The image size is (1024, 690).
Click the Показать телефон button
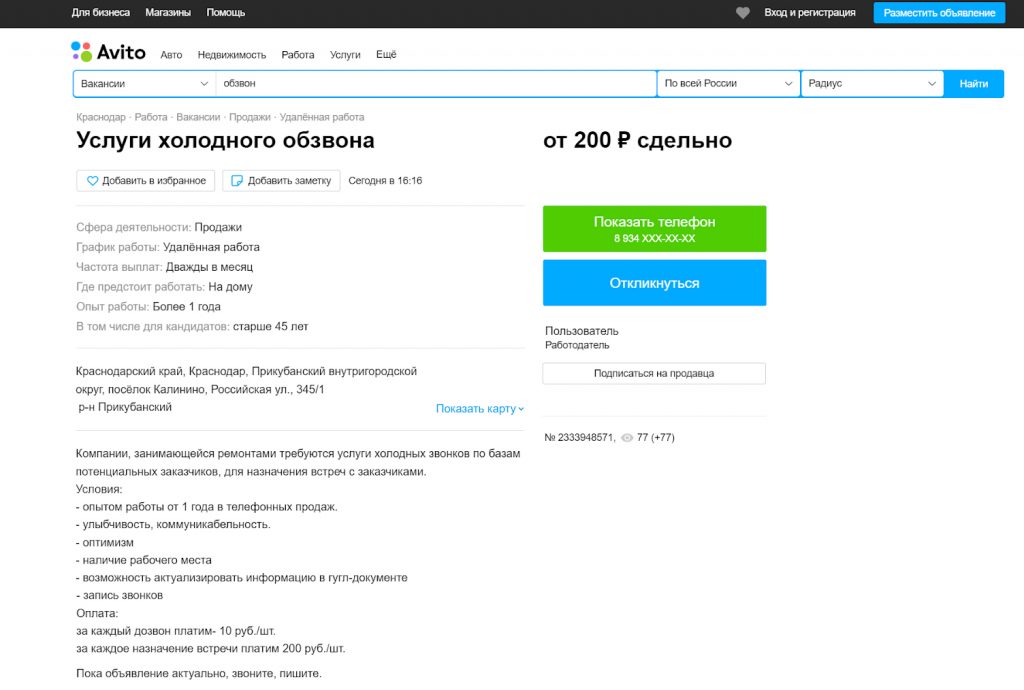coord(653,228)
